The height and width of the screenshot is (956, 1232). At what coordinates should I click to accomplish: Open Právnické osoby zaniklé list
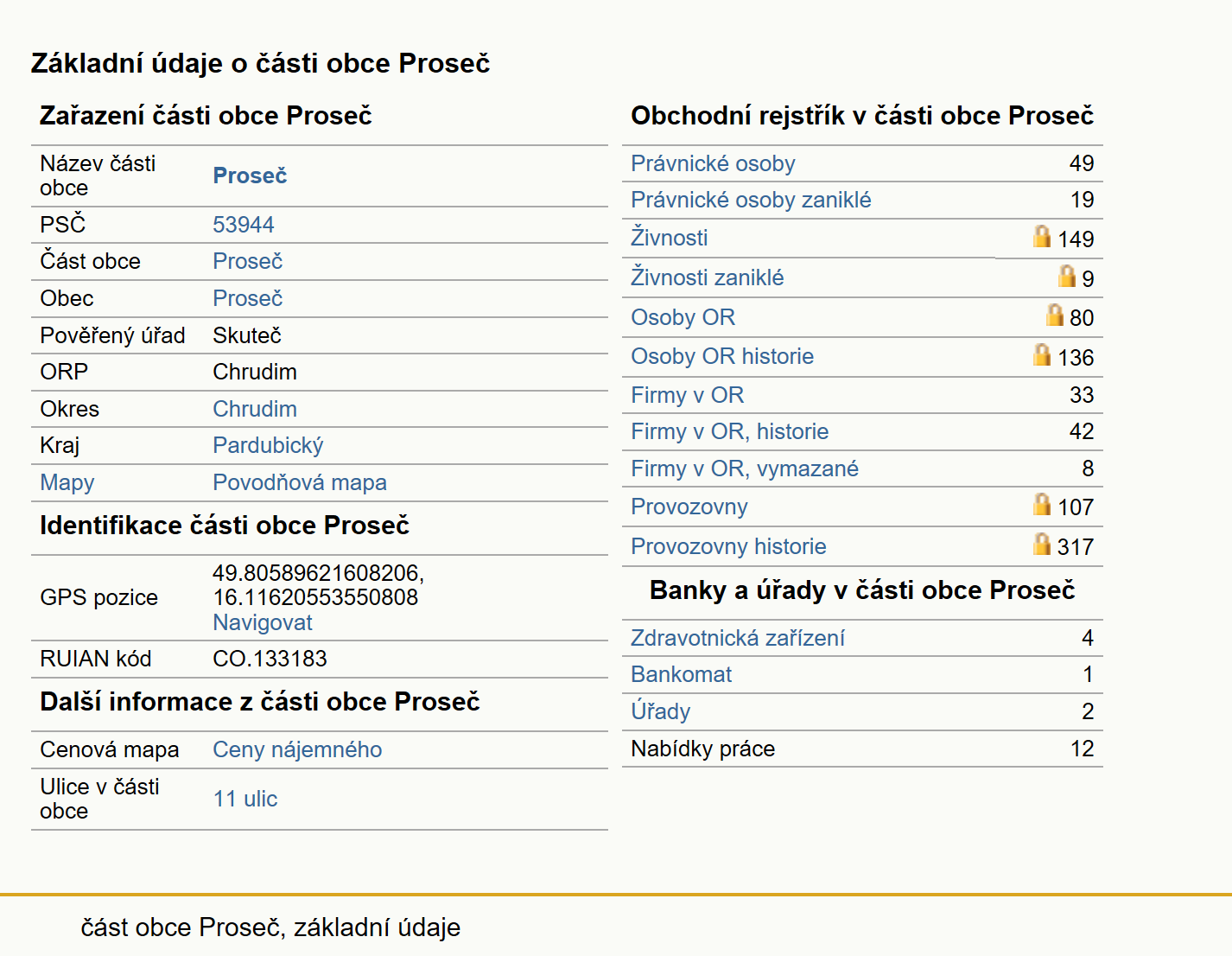coord(751,200)
